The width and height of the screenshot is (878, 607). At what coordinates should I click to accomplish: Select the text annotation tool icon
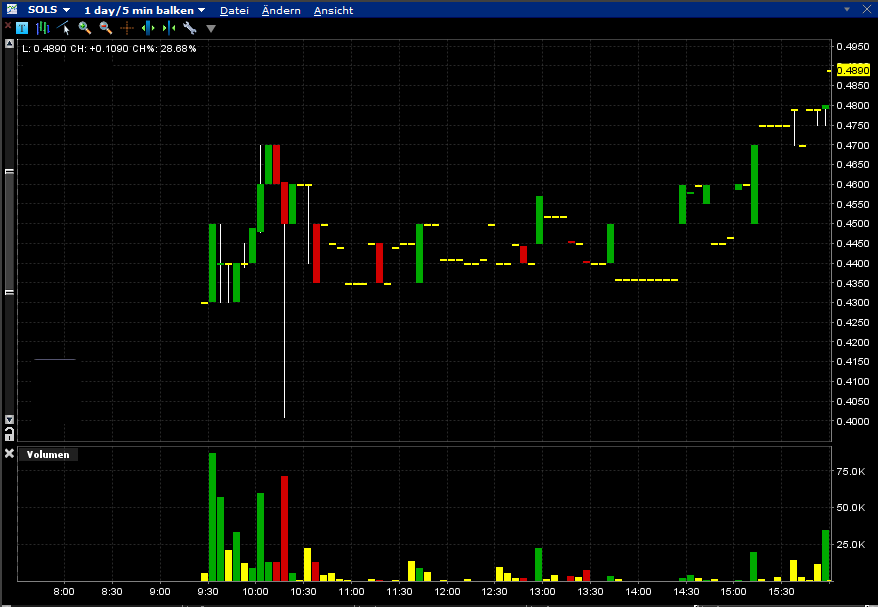[22, 28]
